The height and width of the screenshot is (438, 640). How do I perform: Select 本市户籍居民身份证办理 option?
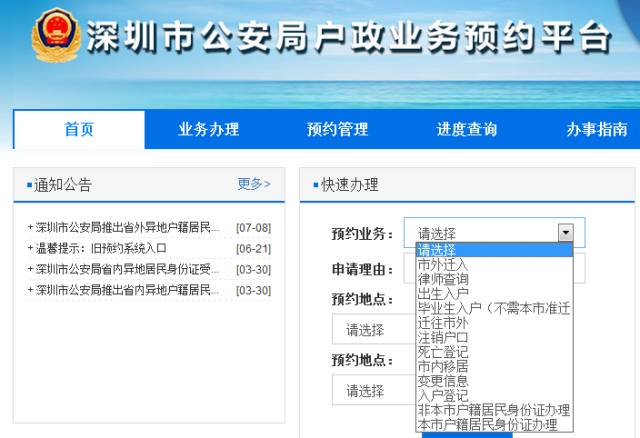point(494,425)
